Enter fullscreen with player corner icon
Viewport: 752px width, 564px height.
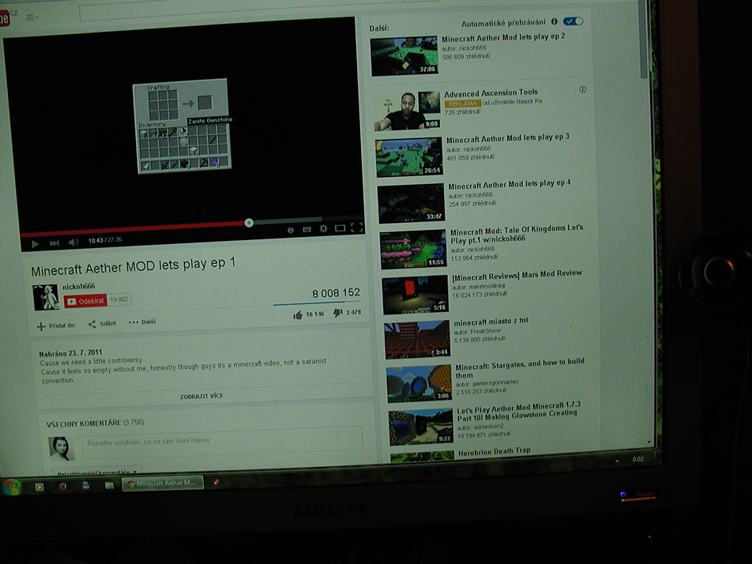[x=356, y=227]
